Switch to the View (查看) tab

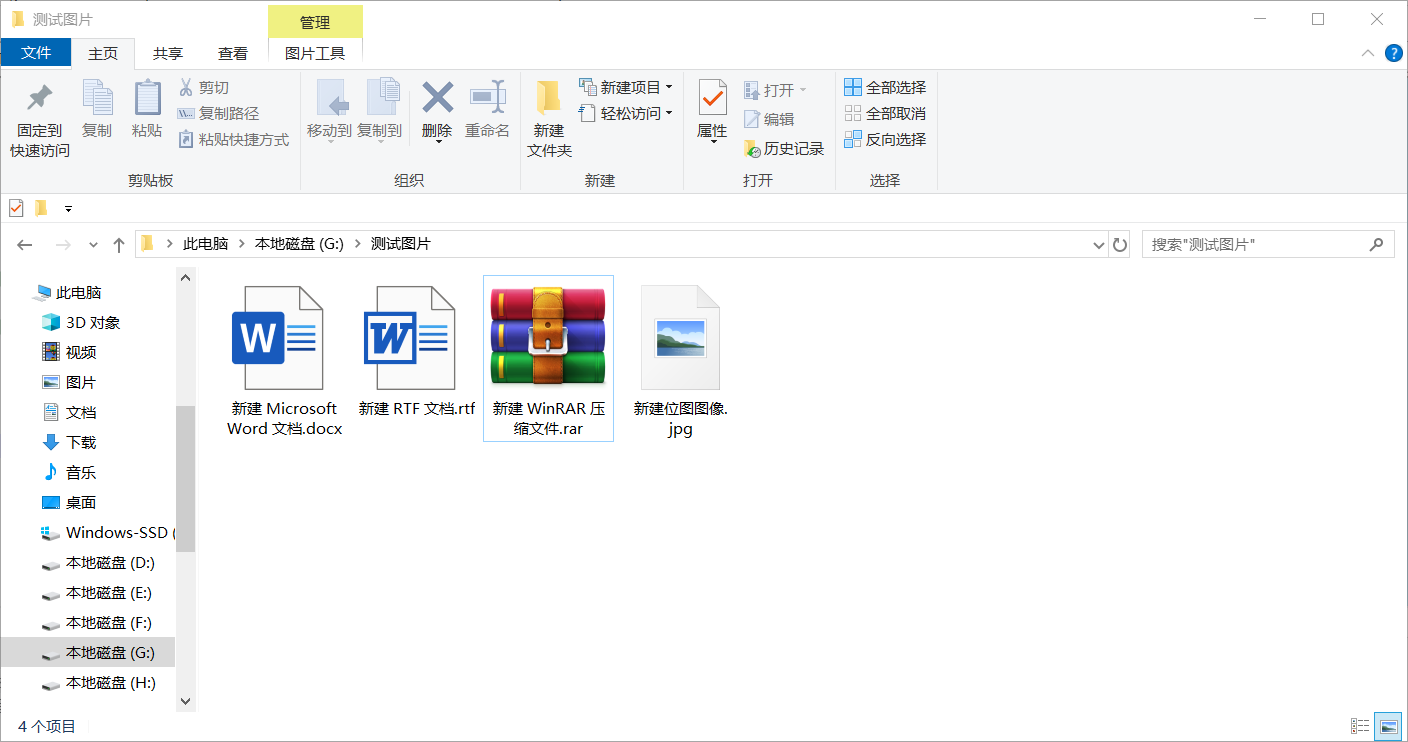233,53
